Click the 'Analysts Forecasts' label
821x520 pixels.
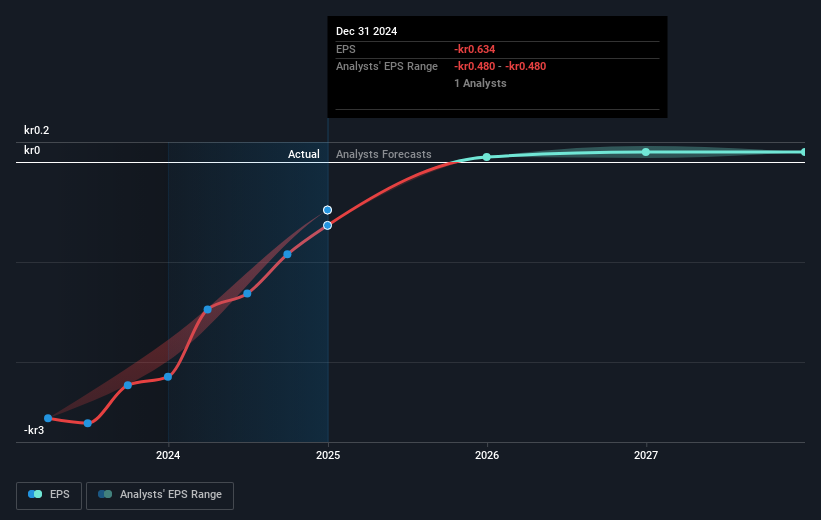(384, 154)
